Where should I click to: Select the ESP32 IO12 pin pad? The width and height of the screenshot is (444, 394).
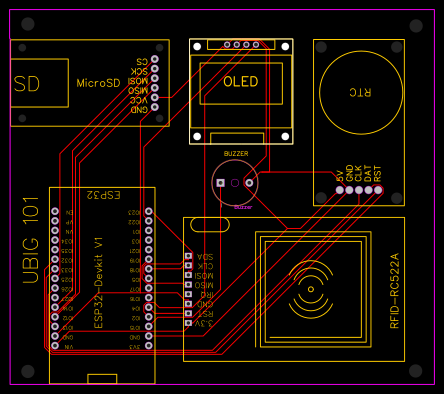(55, 317)
